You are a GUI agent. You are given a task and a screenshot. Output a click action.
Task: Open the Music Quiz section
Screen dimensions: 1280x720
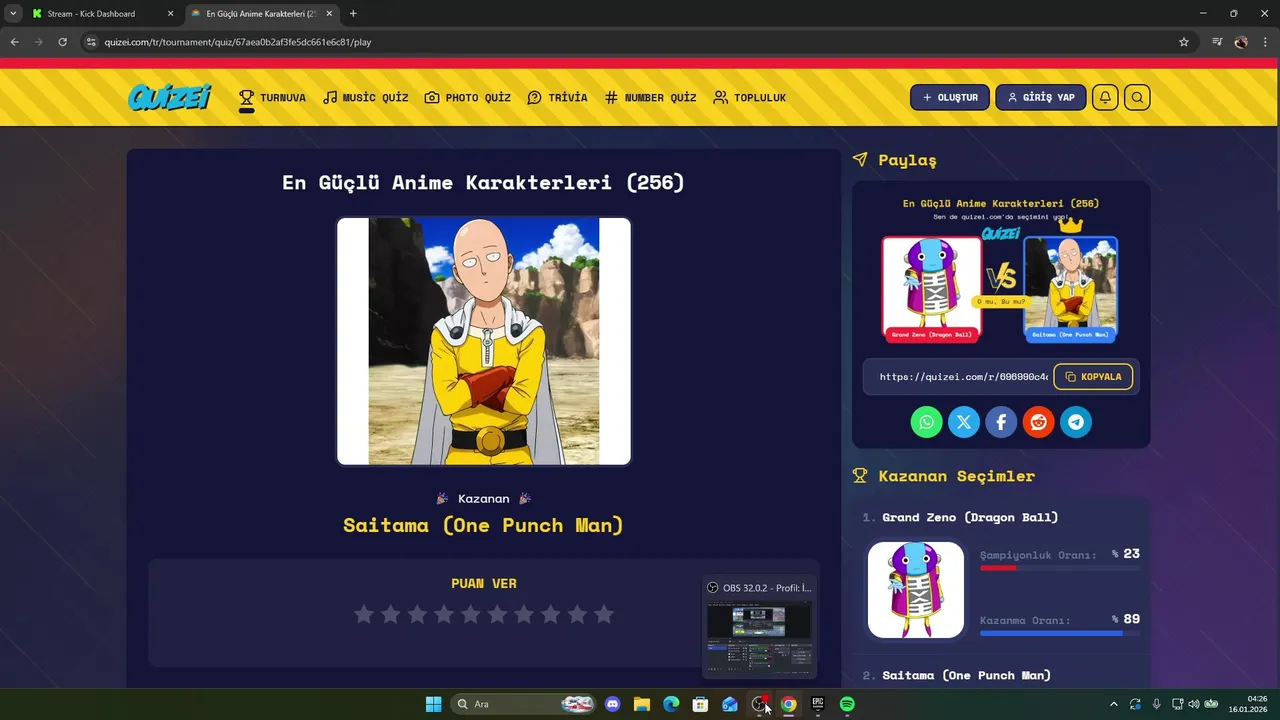pyautogui.click(x=366, y=98)
